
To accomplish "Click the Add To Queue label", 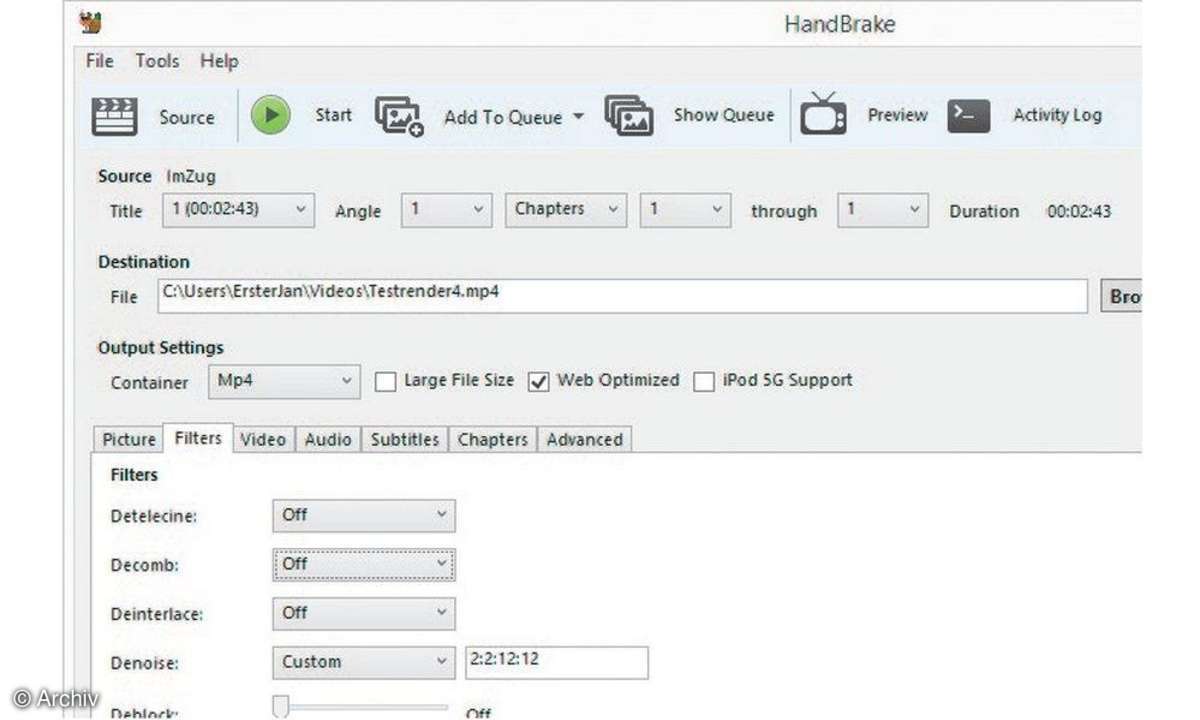I will pyautogui.click(x=503, y=117).
